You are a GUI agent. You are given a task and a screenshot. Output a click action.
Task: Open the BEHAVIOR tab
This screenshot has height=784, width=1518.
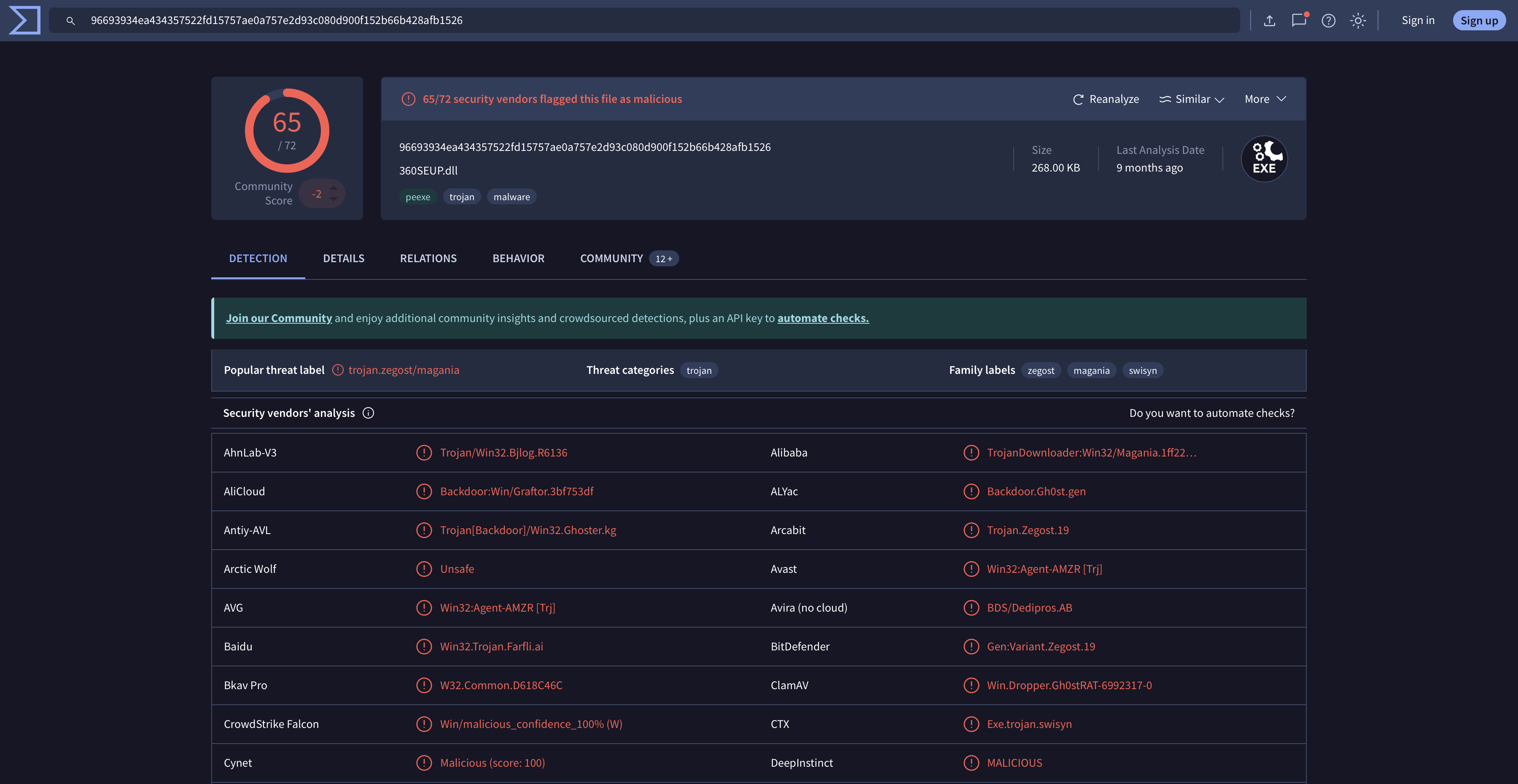click(x=519, y=258)
